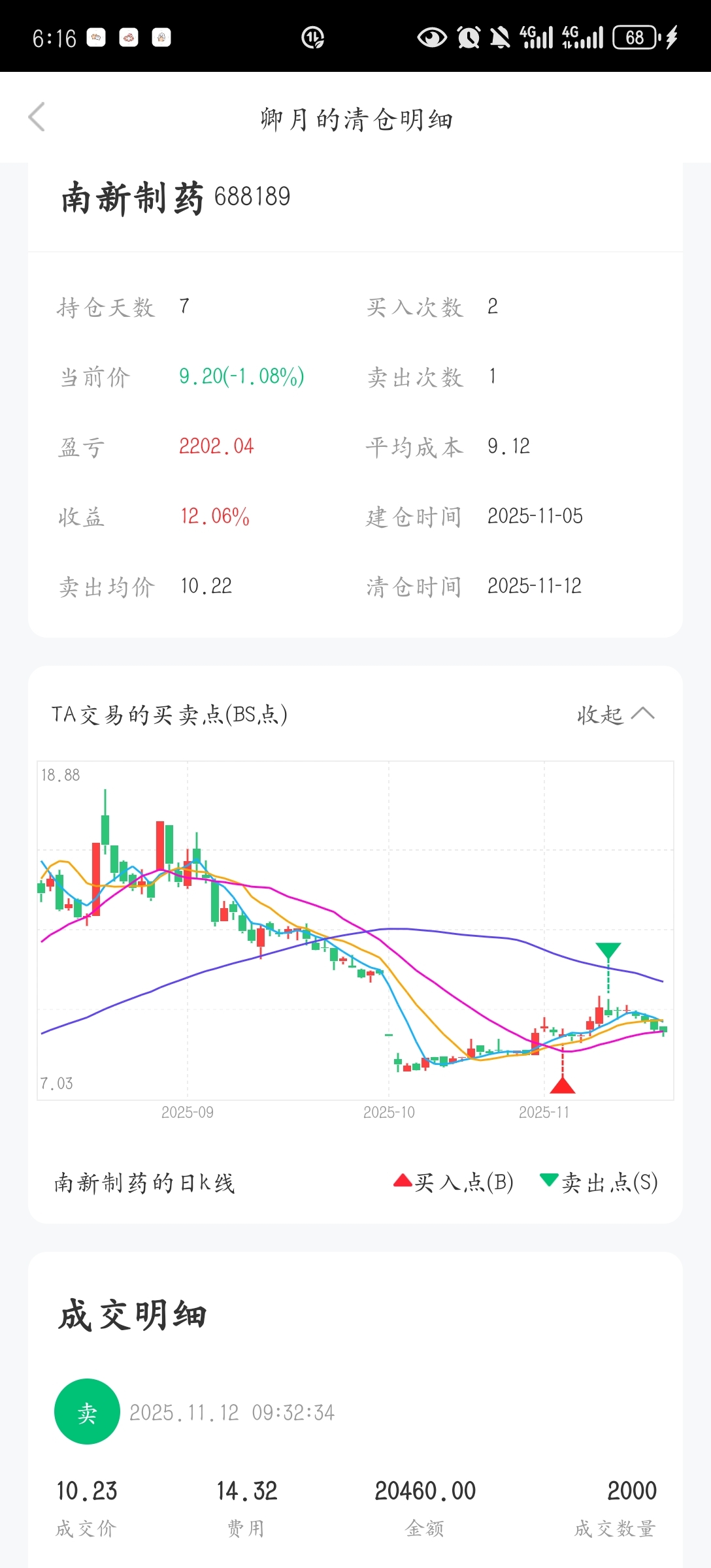
Task: Tap the red buy point triangle marker
Action: (563, 1085)
